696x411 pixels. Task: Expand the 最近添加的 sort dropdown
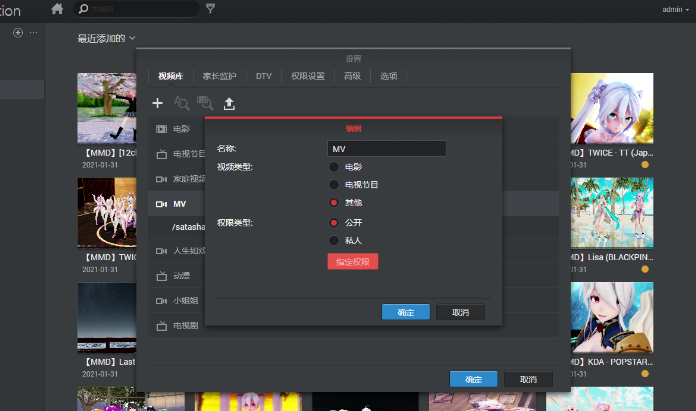(107, 39)
